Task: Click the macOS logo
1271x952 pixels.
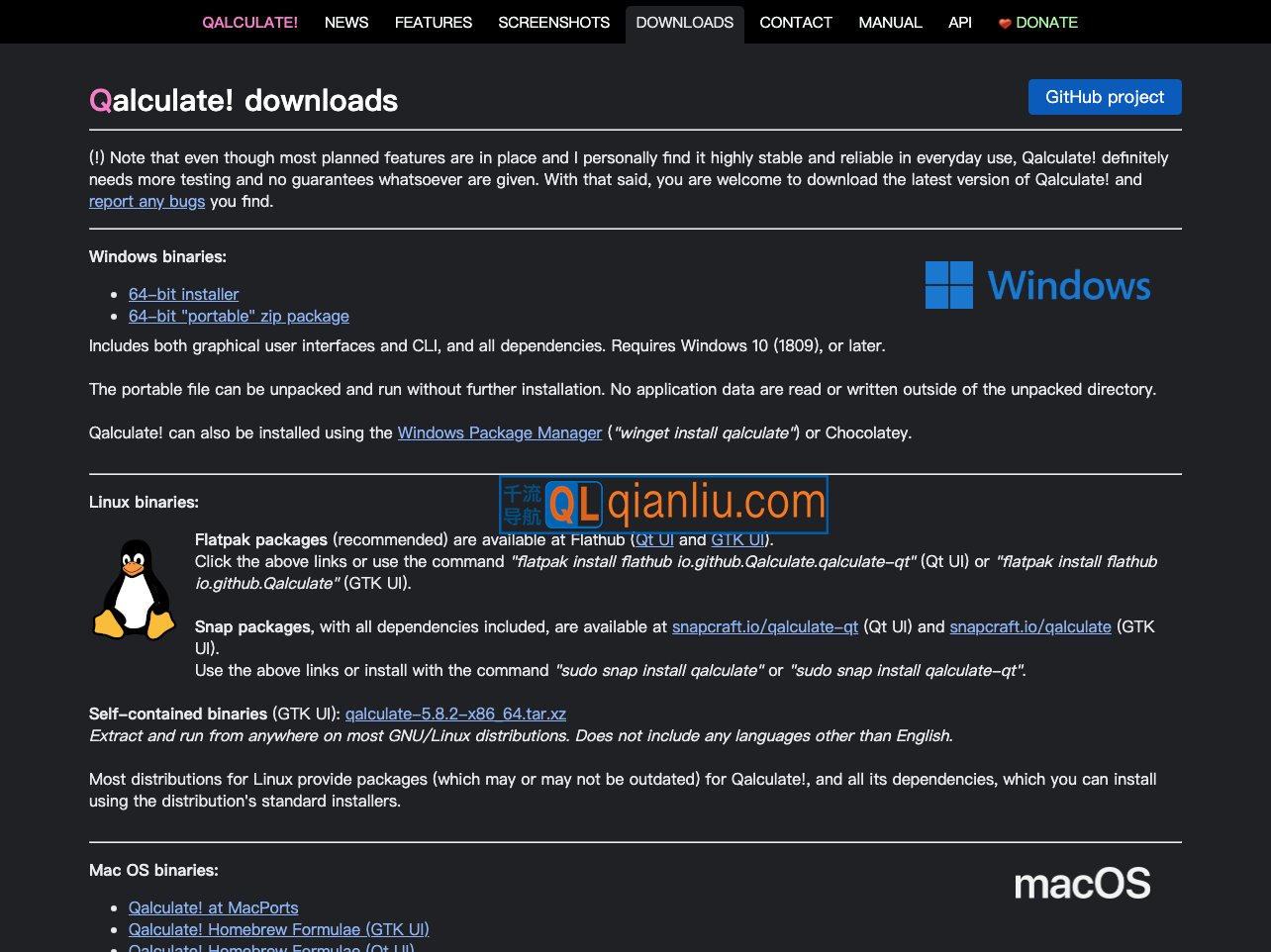Action: click(x=1082, y=884)
